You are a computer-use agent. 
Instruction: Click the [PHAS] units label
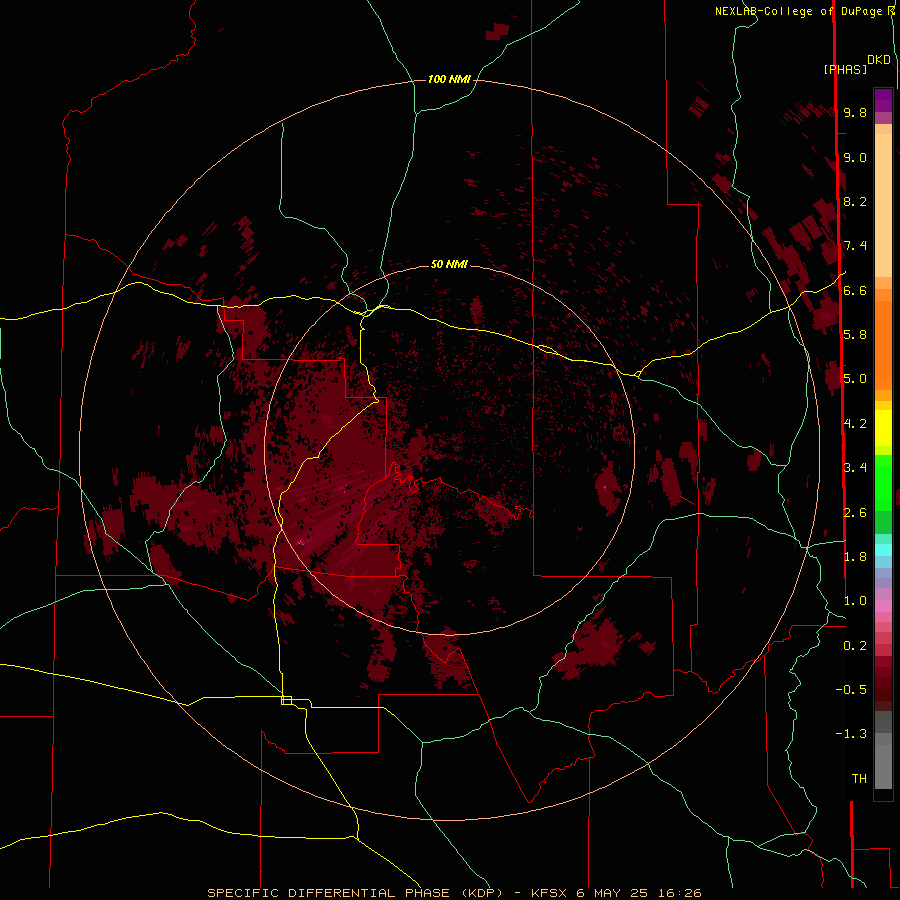tap(845, 69)
